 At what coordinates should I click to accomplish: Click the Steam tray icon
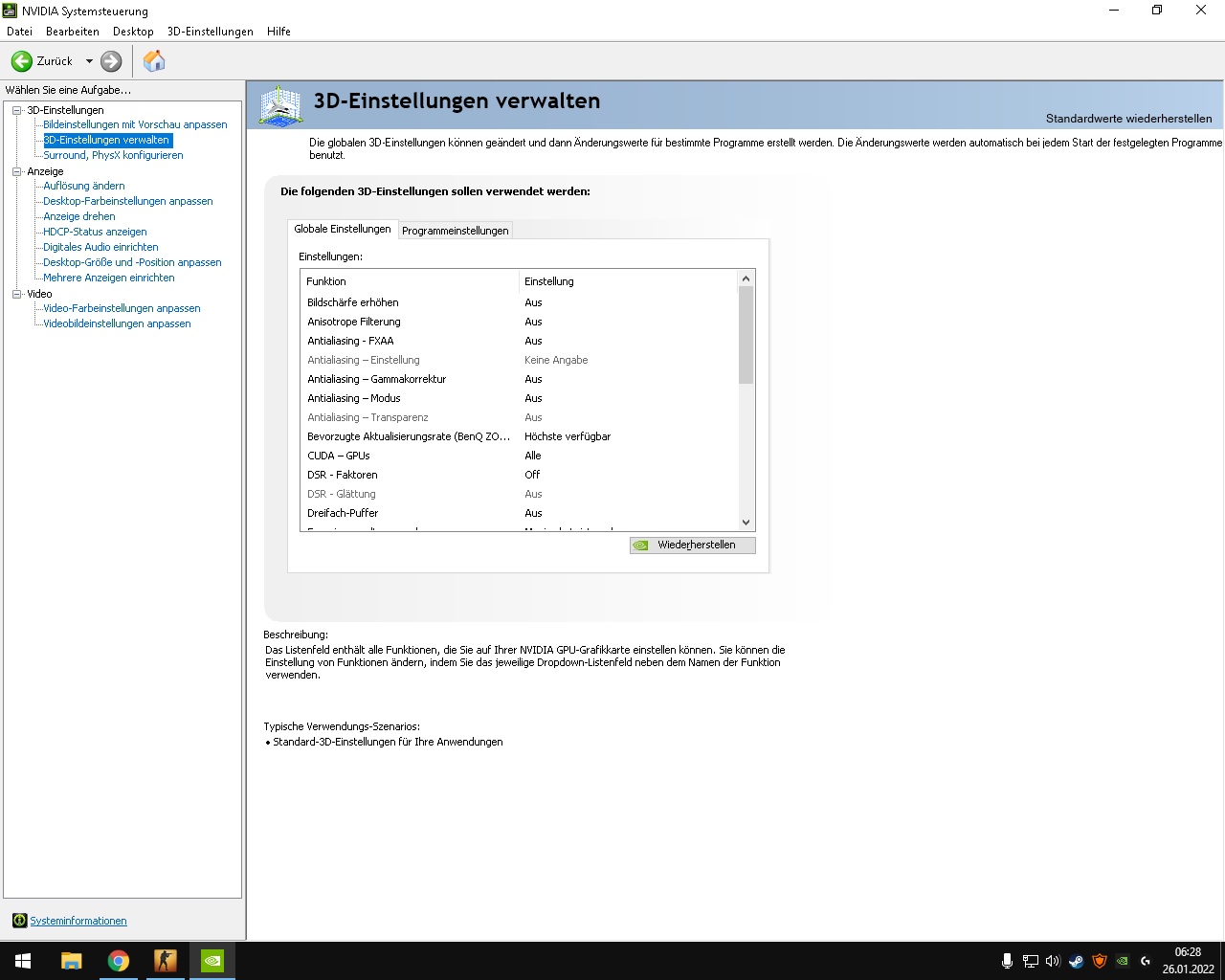click(1076, 961)
